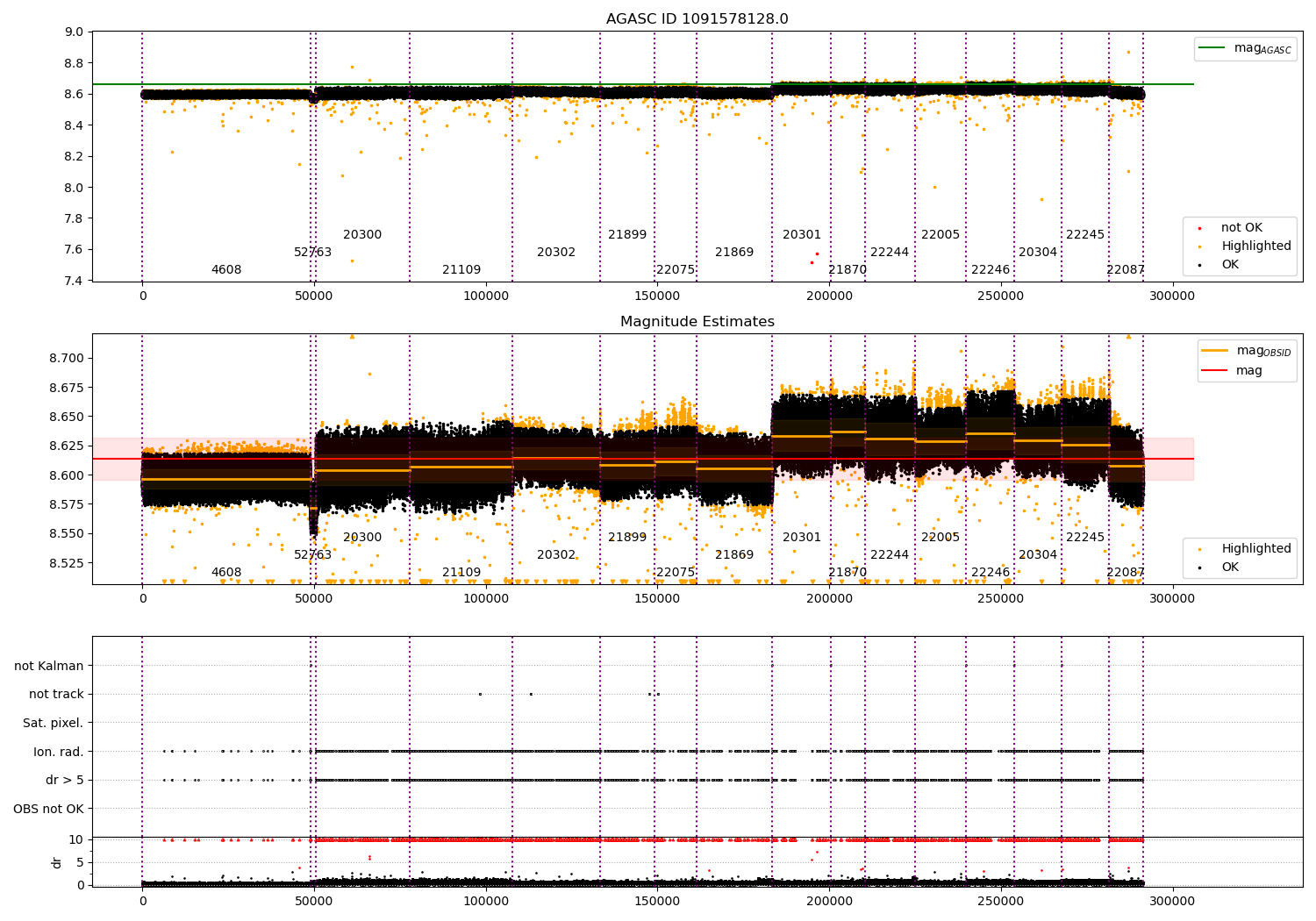Click 'Highlighted' legend entry in Magnitude Estimates plot

click(x=1245, y=548)
